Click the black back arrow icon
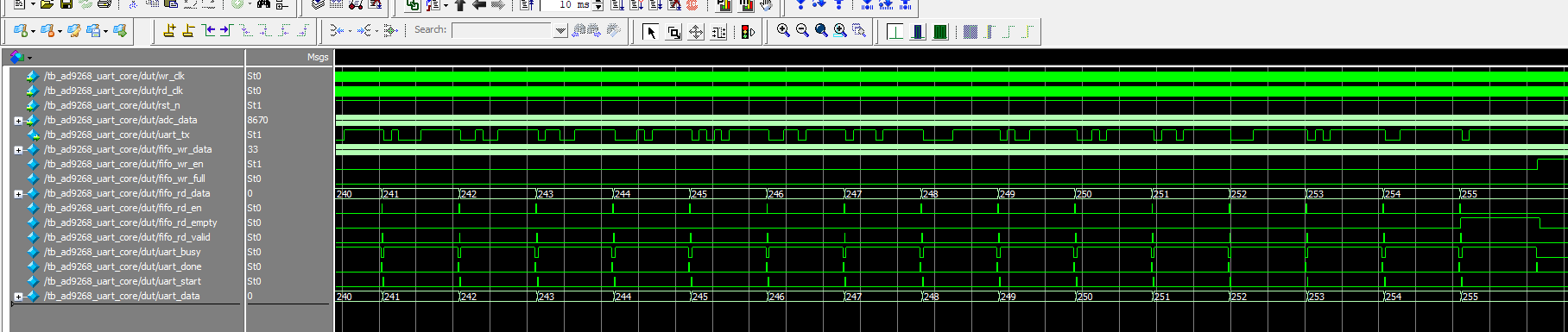1568x332 pixels. (x=479, y=4)
